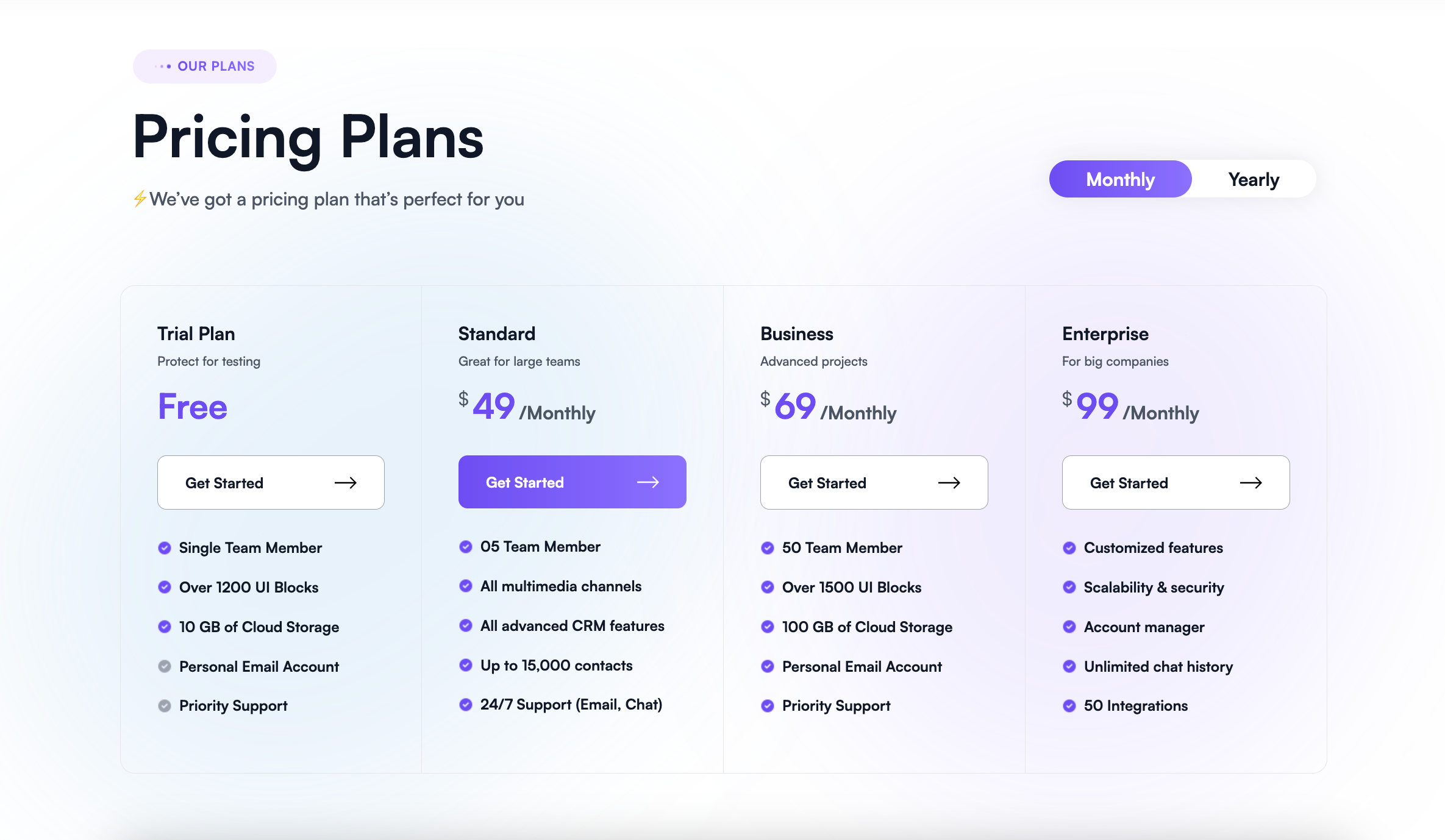Click arrow icon in Standard plan button
1445x840 pixels.
648,482
